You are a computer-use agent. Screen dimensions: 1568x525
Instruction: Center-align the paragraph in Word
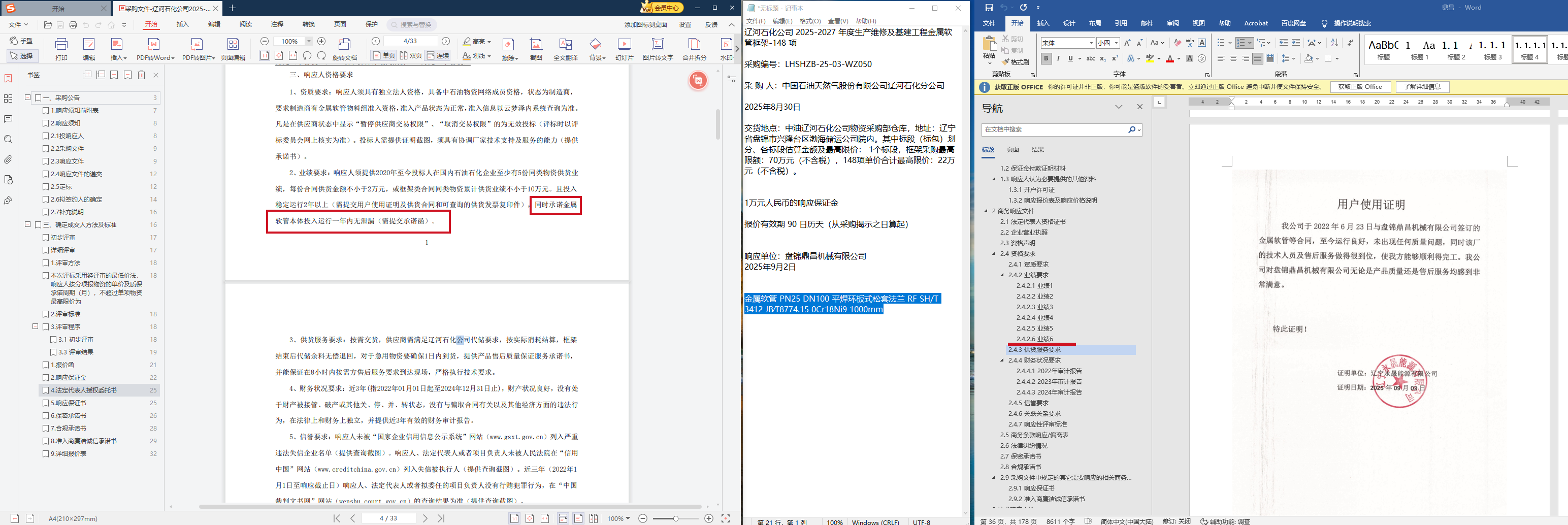1232,58
